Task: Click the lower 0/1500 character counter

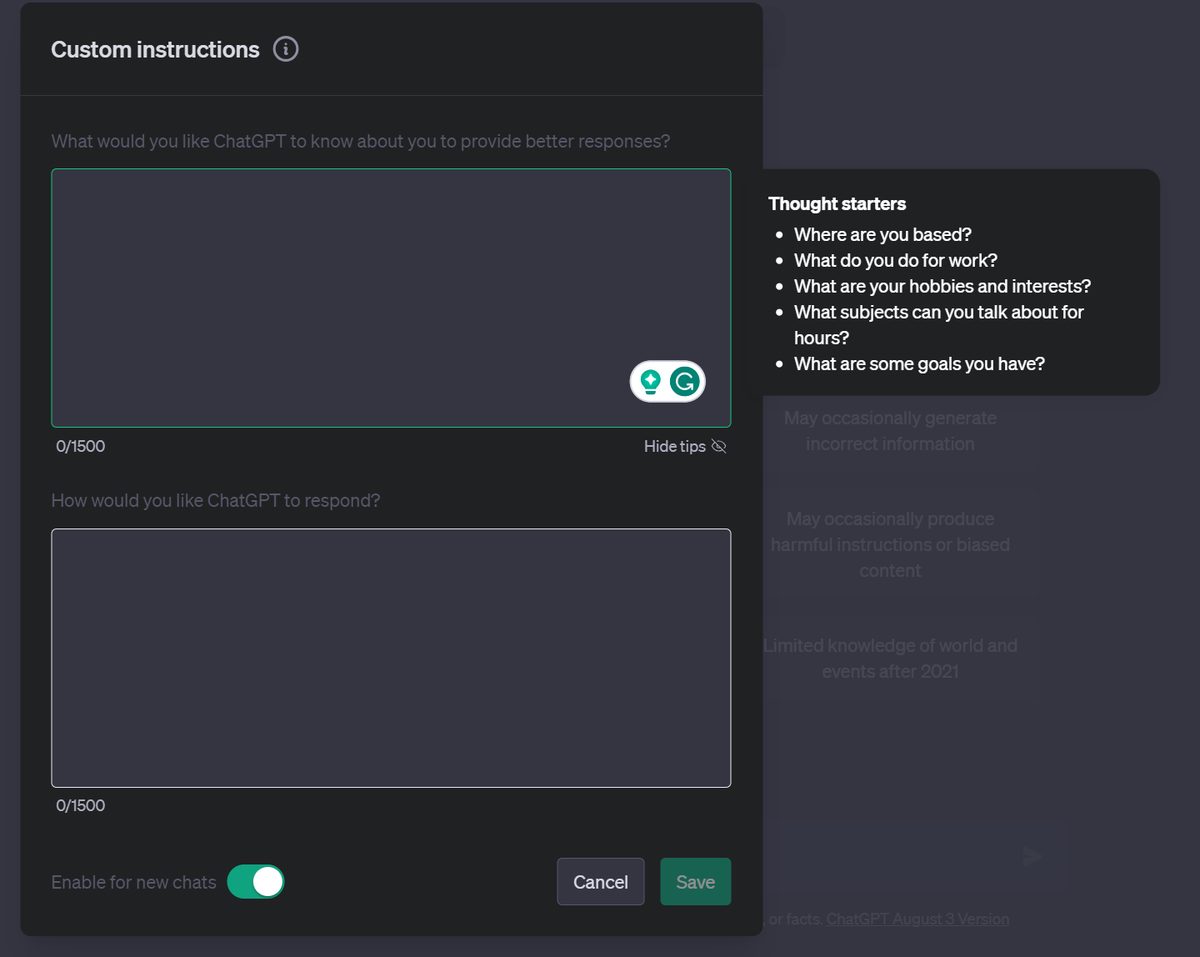Action: 80,805
